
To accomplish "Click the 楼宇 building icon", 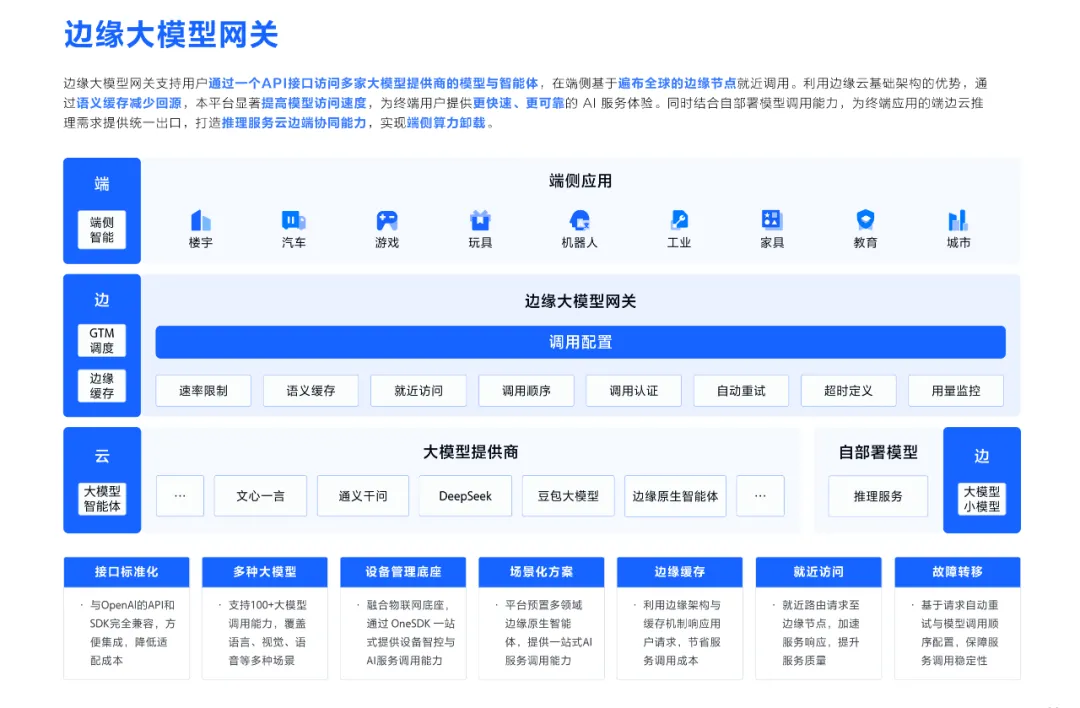I will [200, 220].
